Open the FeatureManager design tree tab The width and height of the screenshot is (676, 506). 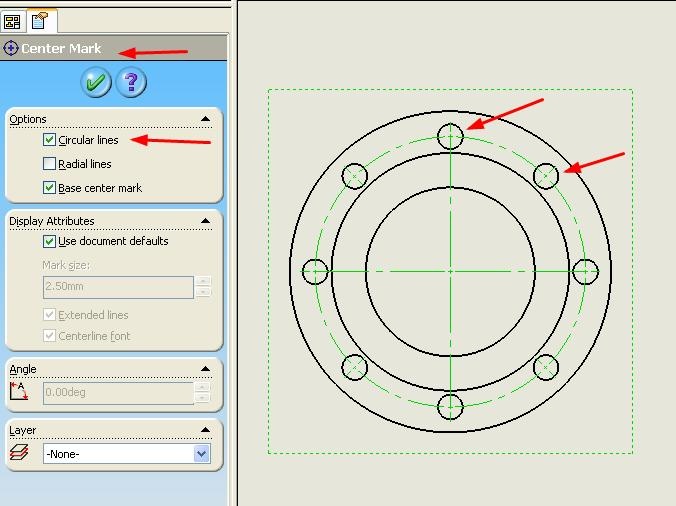13,22
